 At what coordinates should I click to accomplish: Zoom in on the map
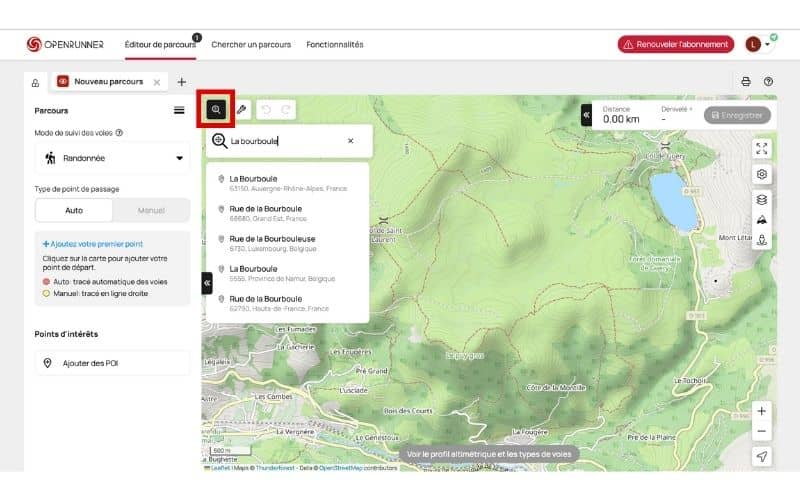coord(762,411)
